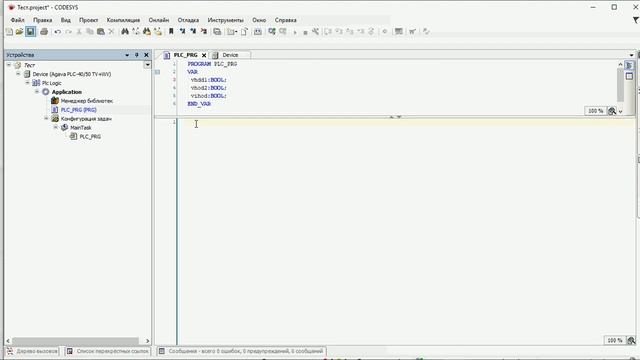Open the Устройства panel dropdown arrow
This screenshot has height=360, width=640.
(127, 55)
